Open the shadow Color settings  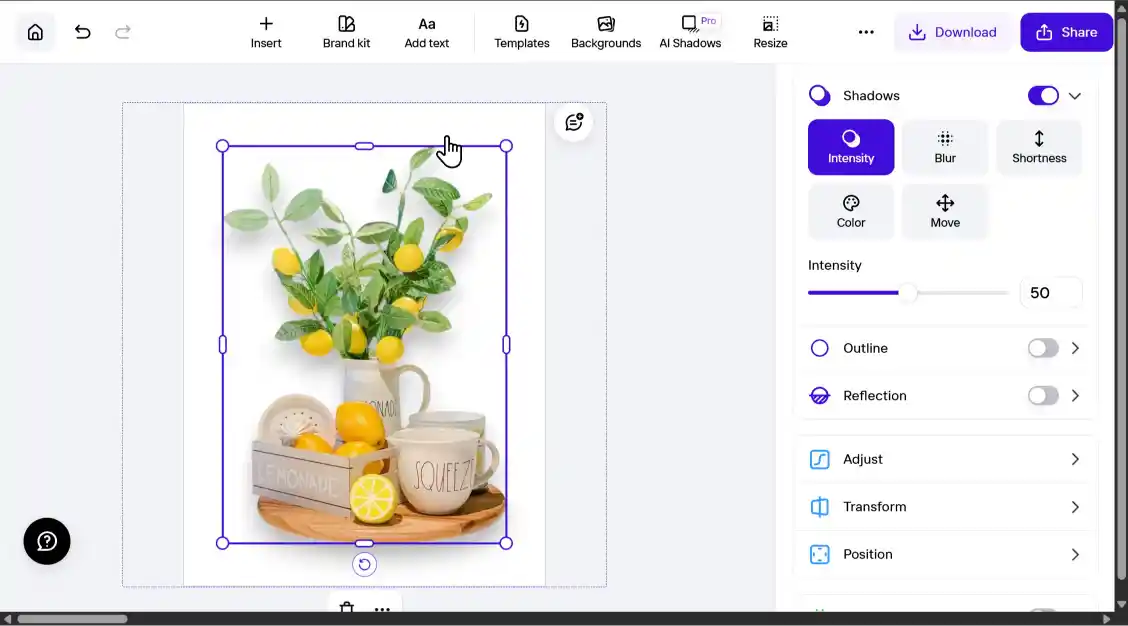tap(851, 211)
